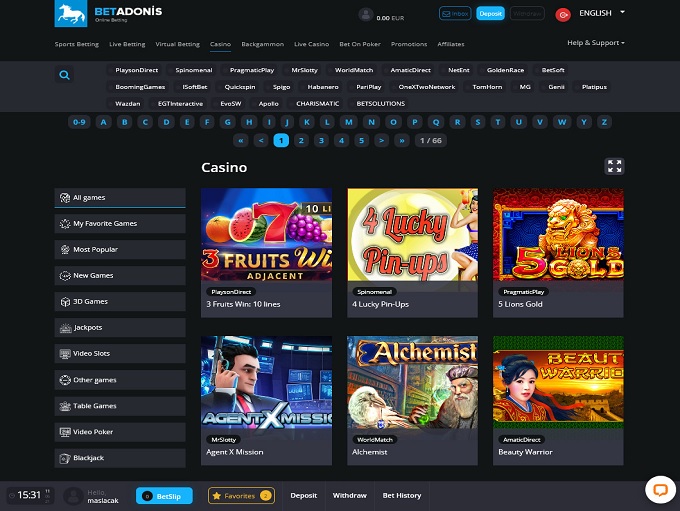This screenshot has height=511, width=680.
Task: Go to next page with > arrow
Action: click(381, 141)
